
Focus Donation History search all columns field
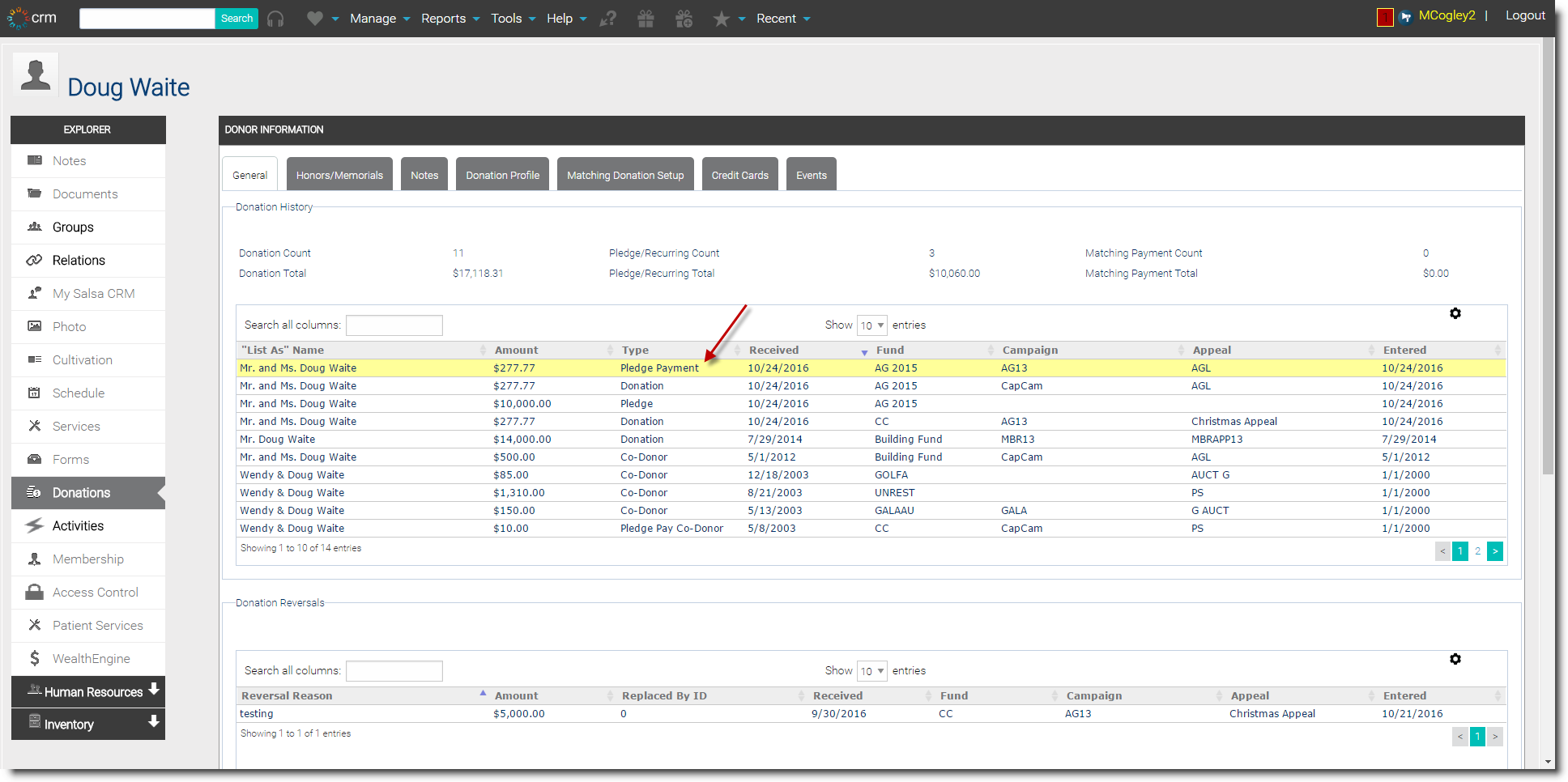(394, 325)
